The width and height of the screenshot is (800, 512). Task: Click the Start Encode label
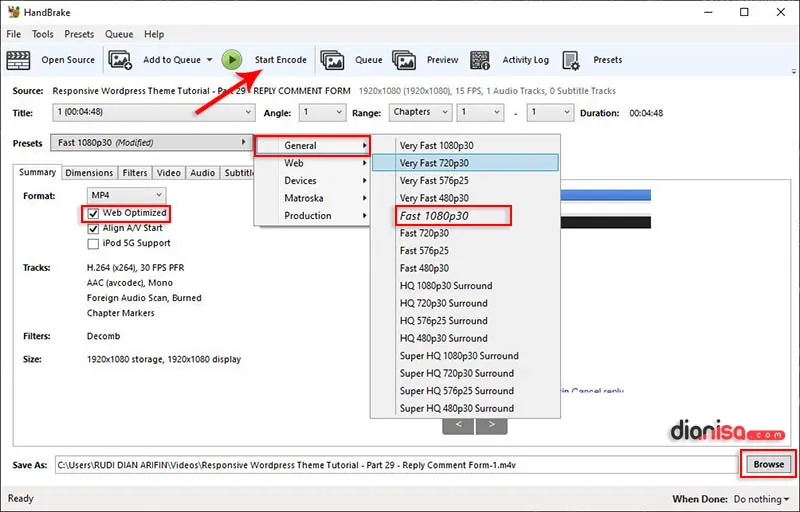[281, 60]
